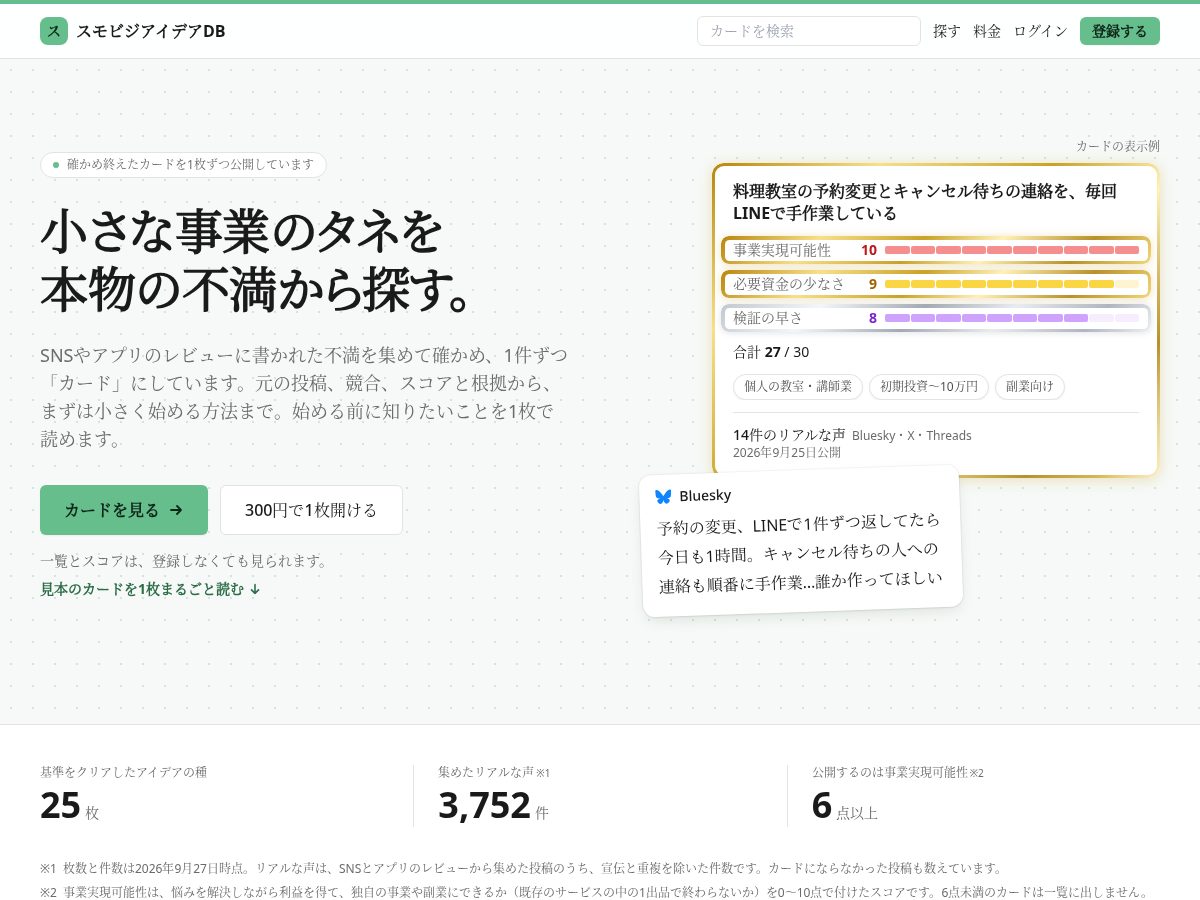Click 14件のリアルな声 text
This screenshot has height=900, width=1200.
(x=789, y=434)
